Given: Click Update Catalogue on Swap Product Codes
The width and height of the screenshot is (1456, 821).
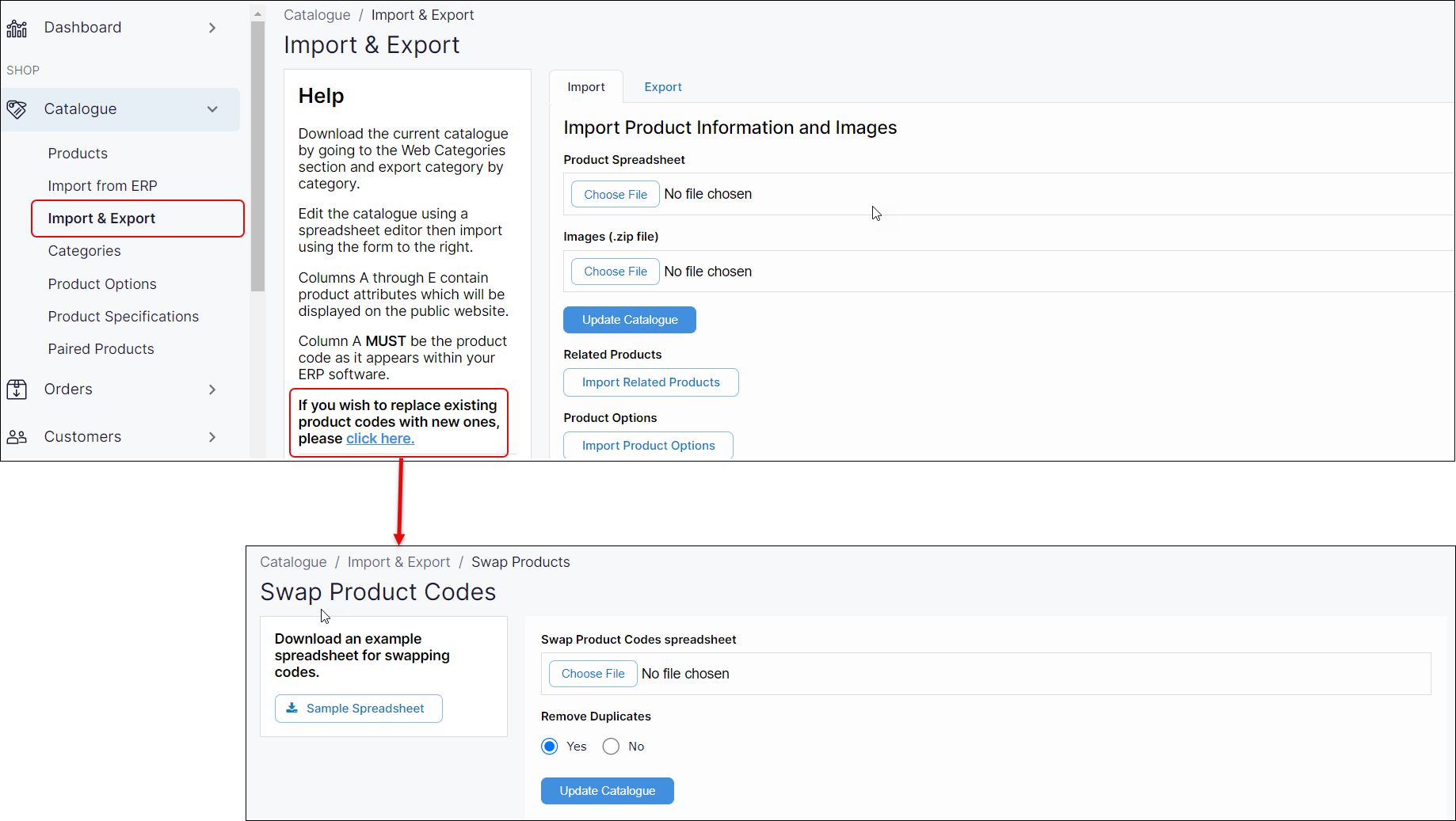Looking at the screenshot, I should [x=608, y=791].
